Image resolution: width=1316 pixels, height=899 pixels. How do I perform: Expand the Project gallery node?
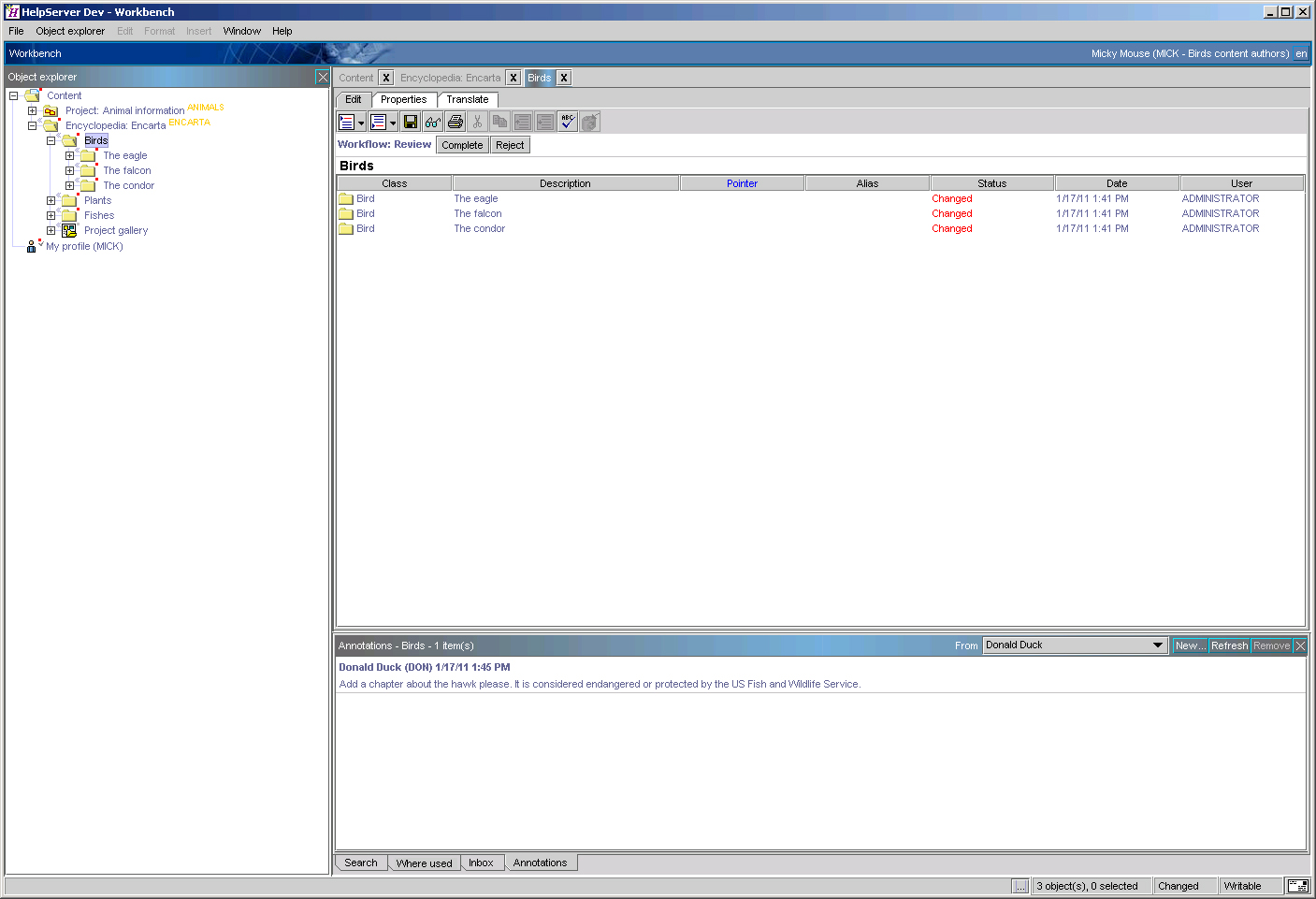pyautogui.click(x=51, y=230)
